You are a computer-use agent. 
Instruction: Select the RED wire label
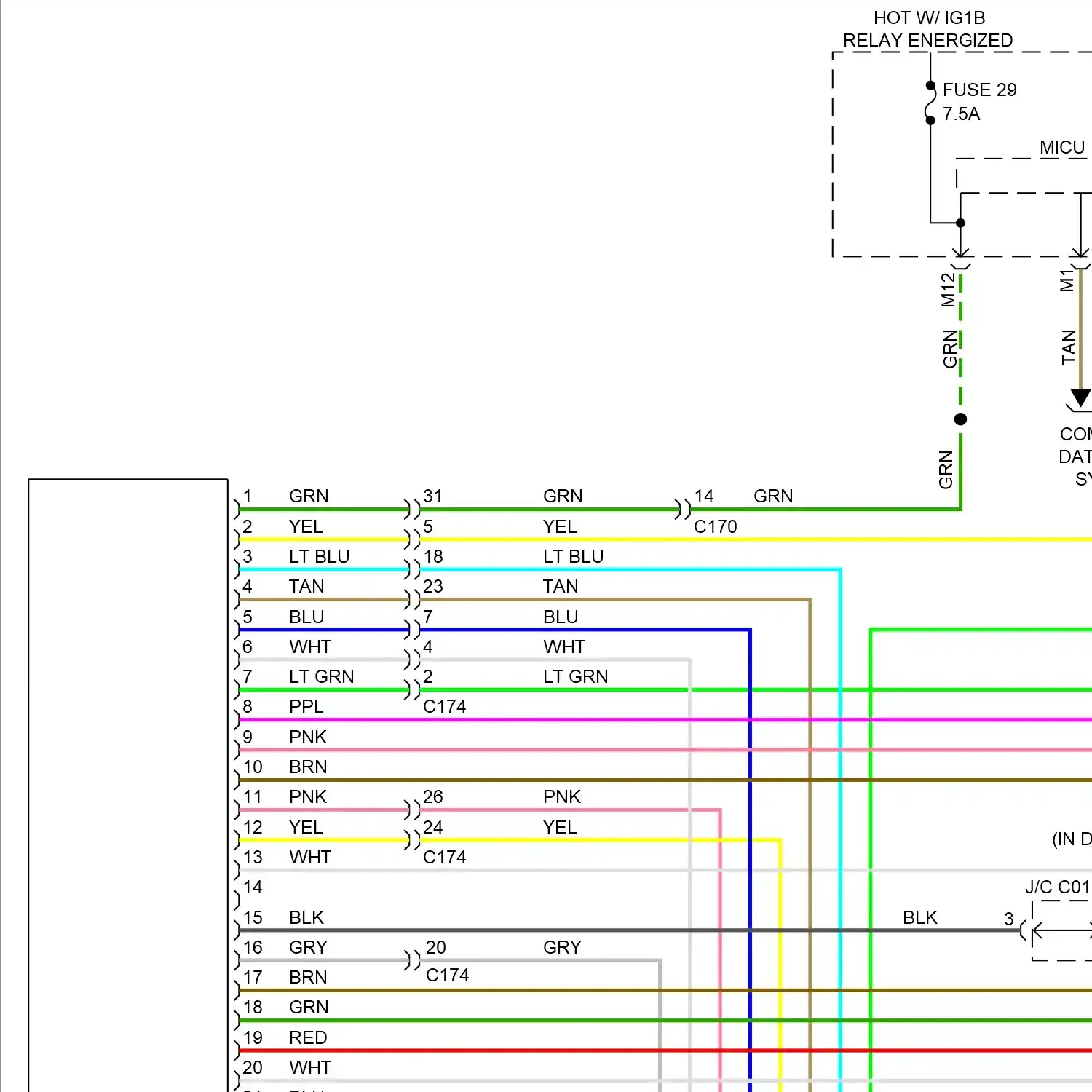[308, 1037]
